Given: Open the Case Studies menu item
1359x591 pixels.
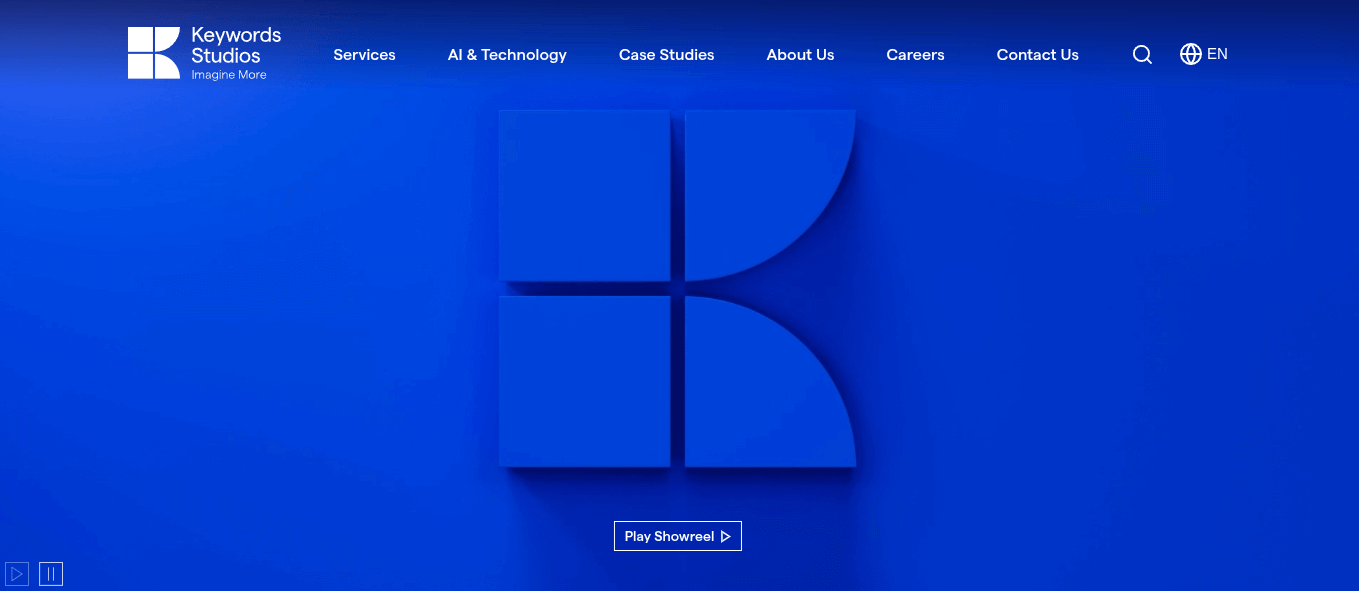Looking at the screenshot, I should click(x=666, y=55).
